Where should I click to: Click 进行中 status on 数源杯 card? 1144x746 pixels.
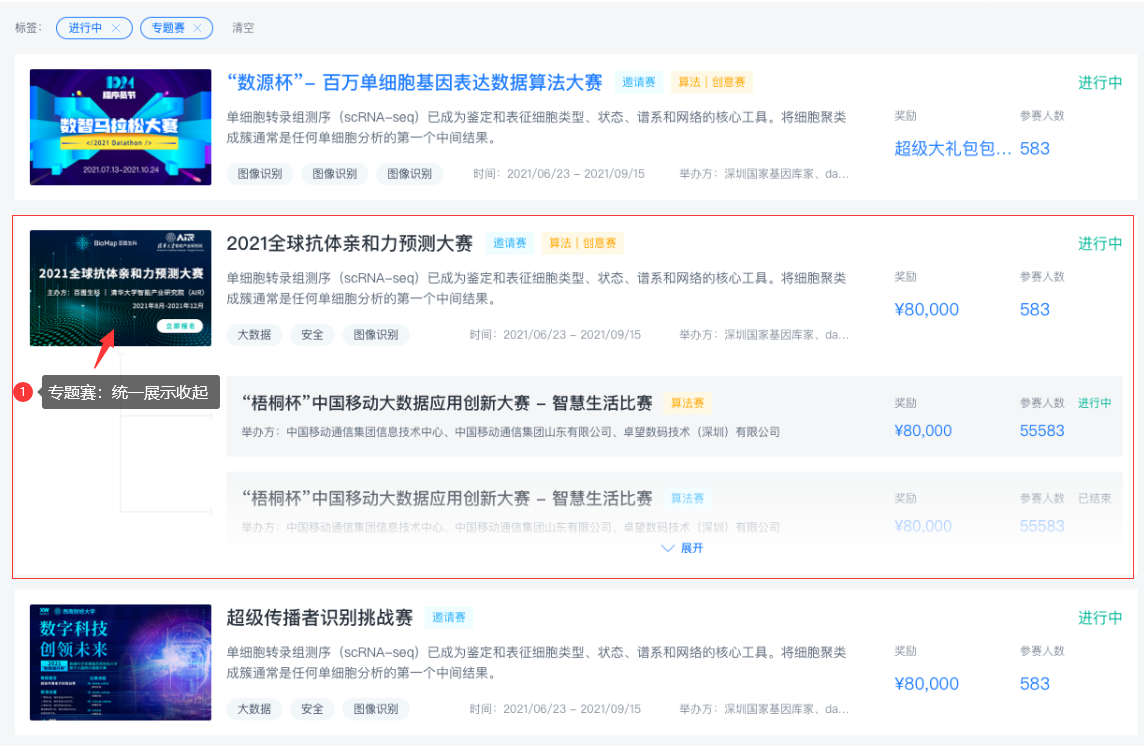(x=1100, y=82)
